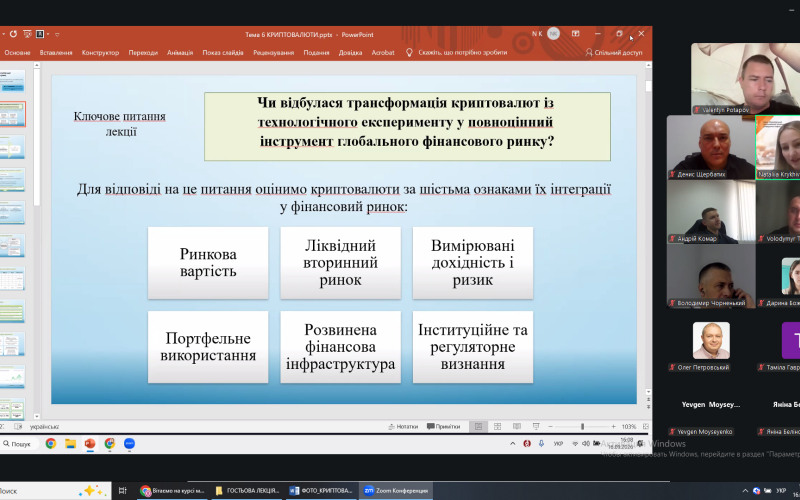Screen dimensions: 800x500
Task: Switch to the Переходи tab
Action: [x=143, y=53]
